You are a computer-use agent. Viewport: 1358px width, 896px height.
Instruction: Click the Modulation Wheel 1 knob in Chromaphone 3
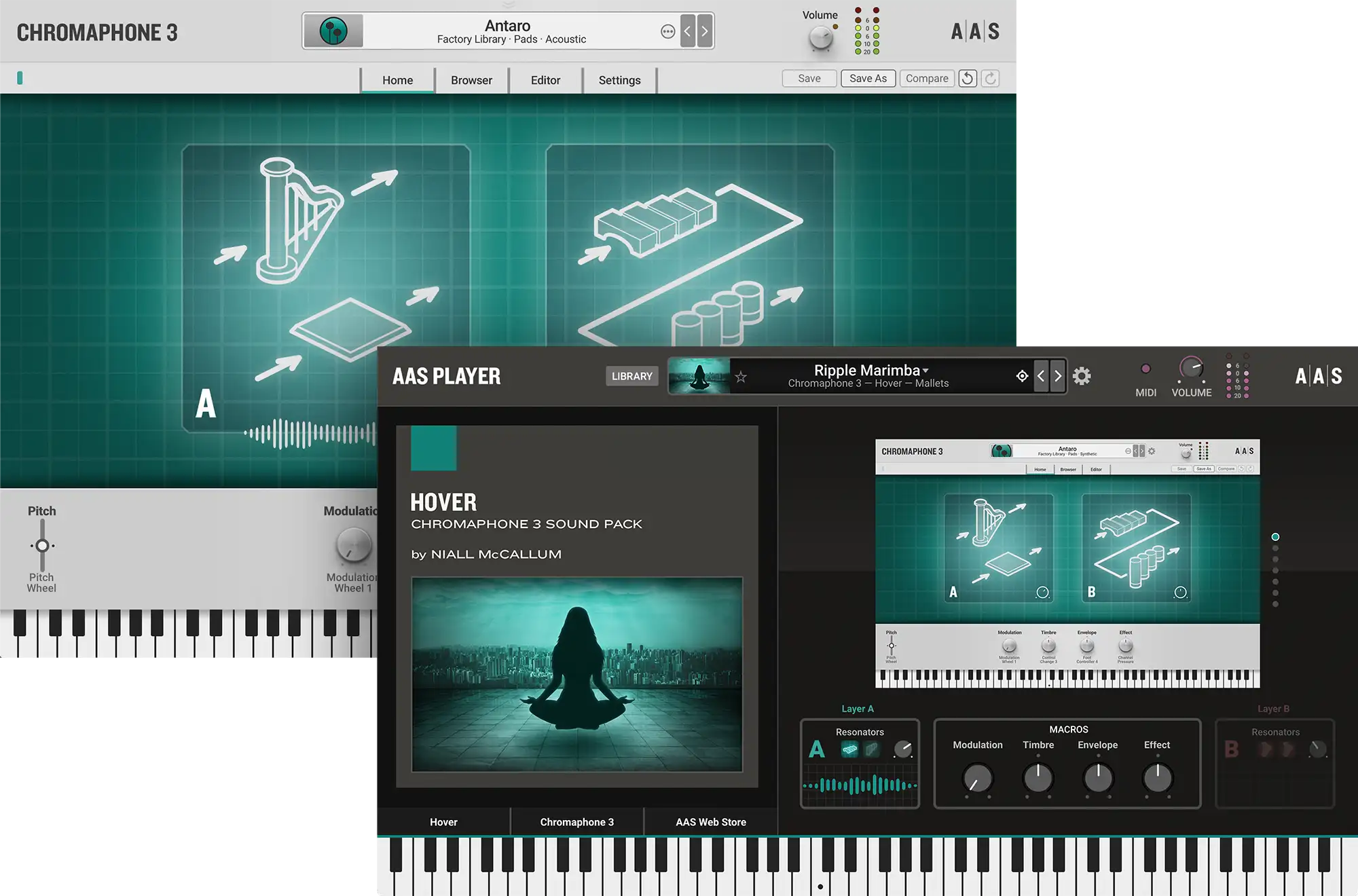tap(354, 546)
